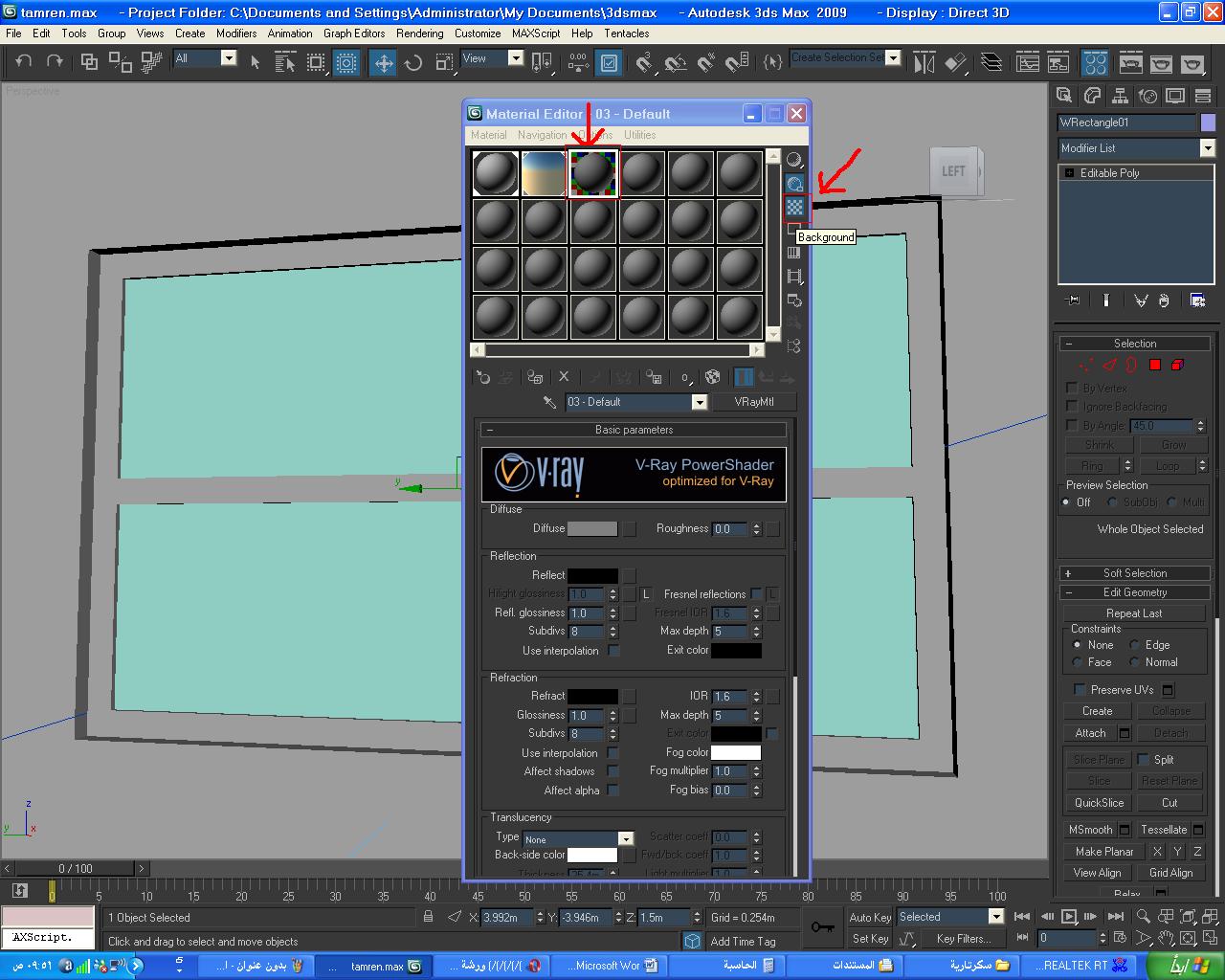Viewport: 1225px width, 980px height.
Task: Click the Redo arrow in main toolbar
Action: 55,62
